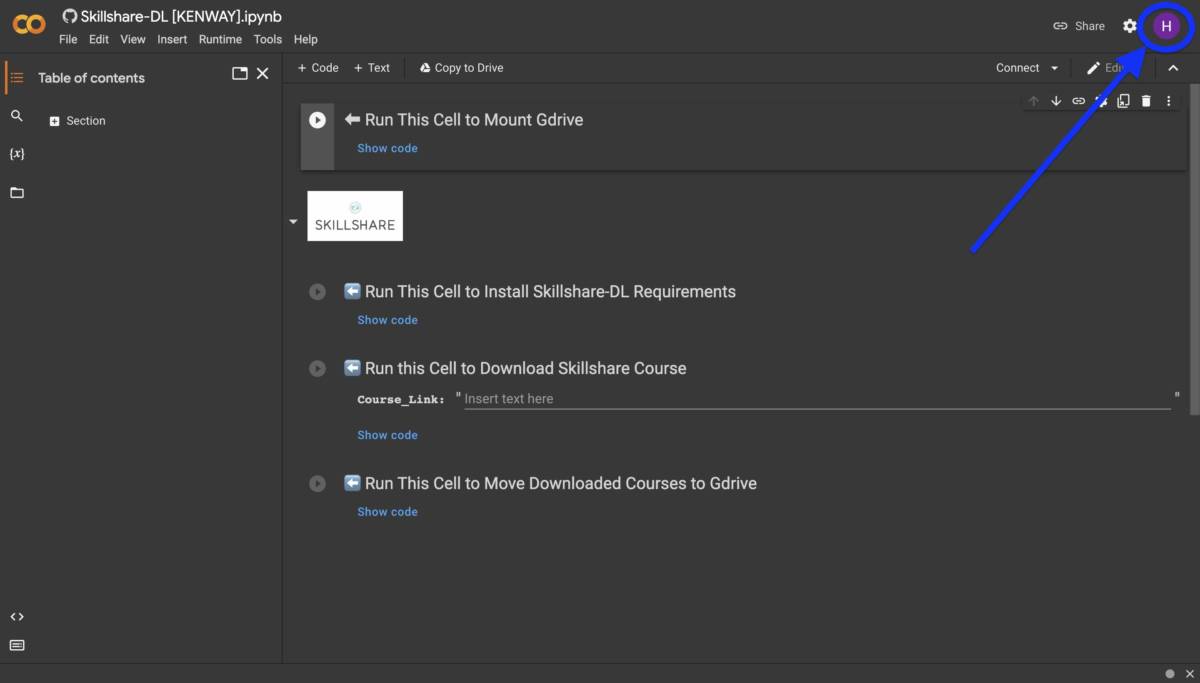
Task: Open the Code snippets icon
Action: click(x=16, y=617)
